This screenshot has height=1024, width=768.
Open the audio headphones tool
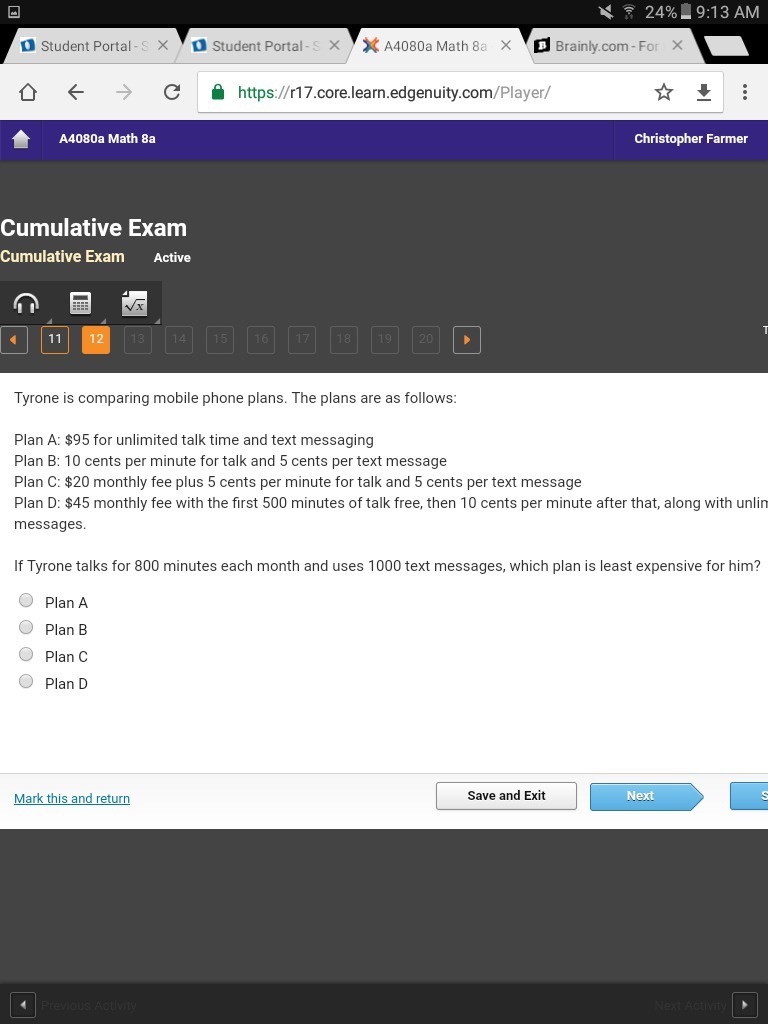pos(26,303)
